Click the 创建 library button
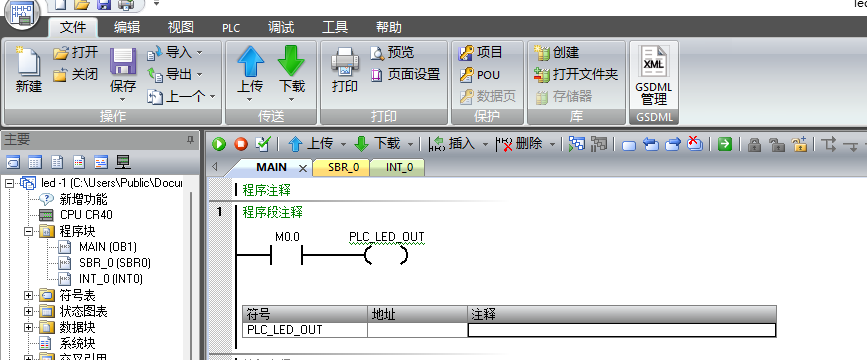The image size is (867, 360). (x=557, y=53)
